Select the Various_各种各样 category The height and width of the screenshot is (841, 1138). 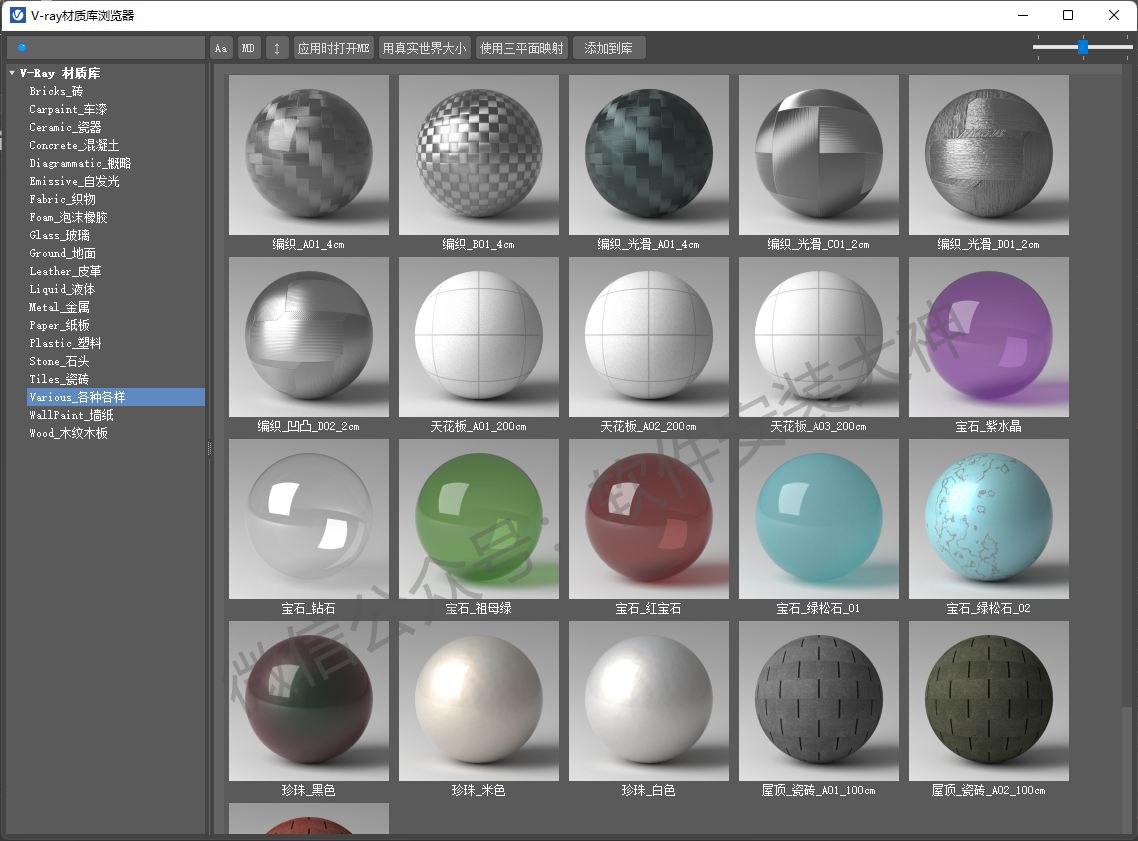click(115, 397)
